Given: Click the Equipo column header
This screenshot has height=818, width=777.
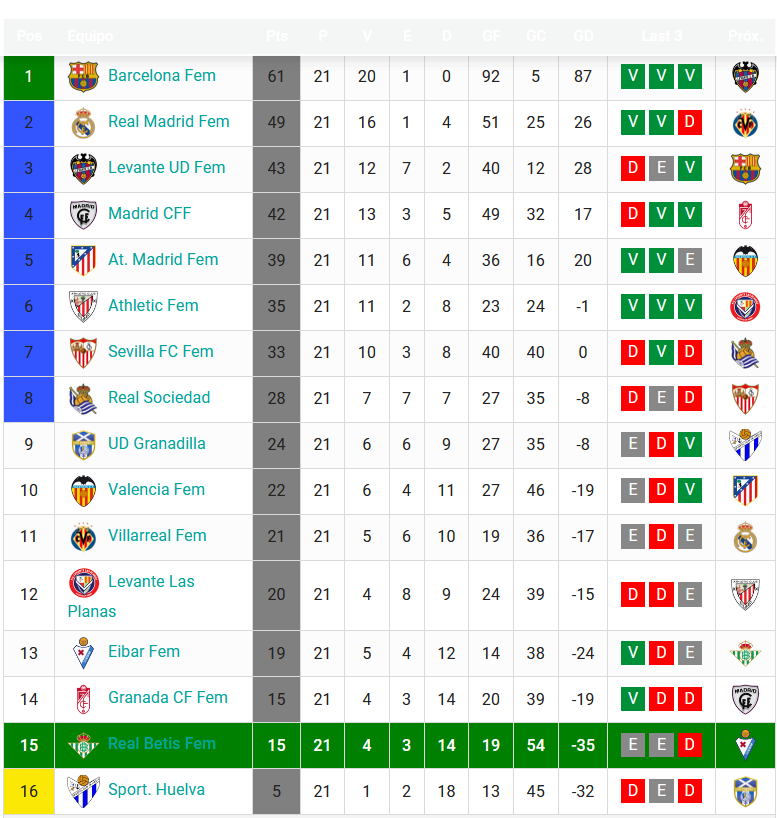Looking at the screenshot, I should click(x=90, y=36).
